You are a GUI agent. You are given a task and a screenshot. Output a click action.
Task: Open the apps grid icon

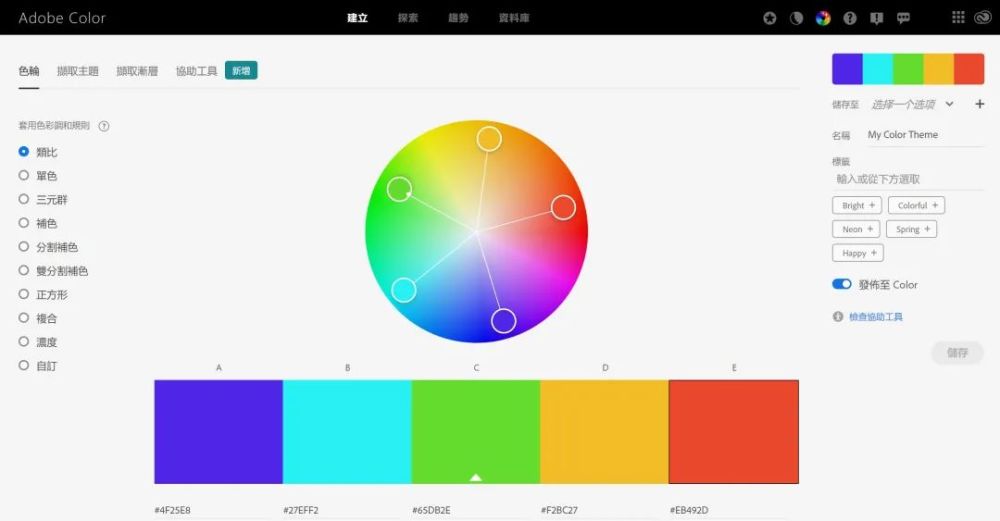click(x=958, y=17)
